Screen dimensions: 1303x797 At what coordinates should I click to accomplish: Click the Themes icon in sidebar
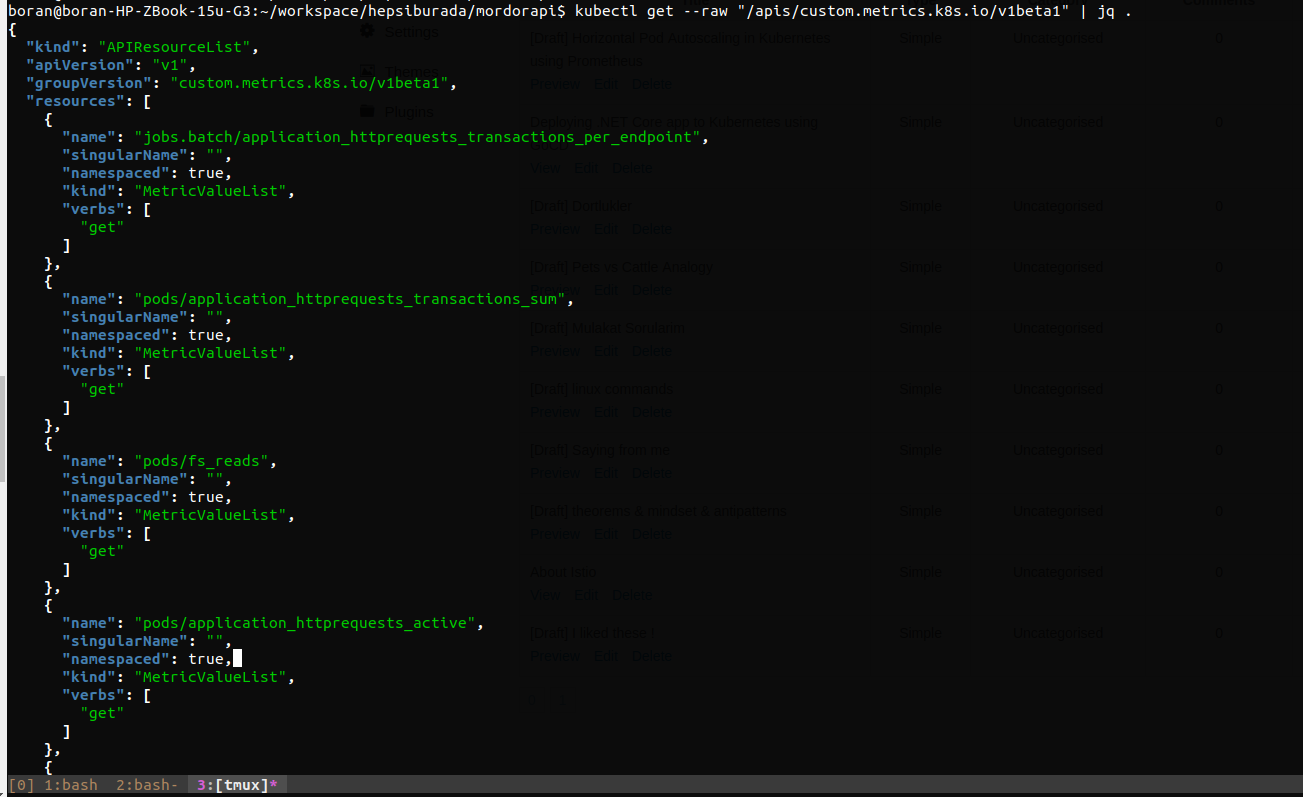point(367,71)
